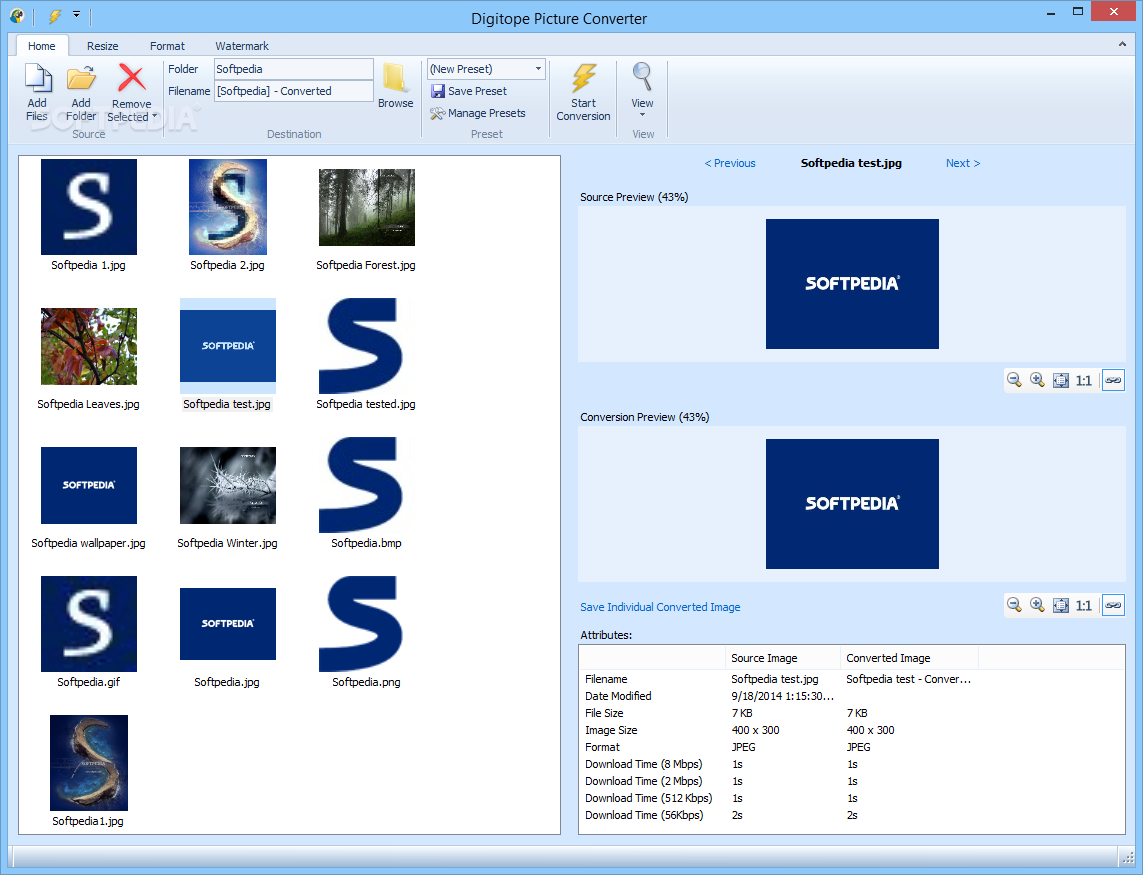Zoom in the Source Preview

click(x=1037, y=380)
